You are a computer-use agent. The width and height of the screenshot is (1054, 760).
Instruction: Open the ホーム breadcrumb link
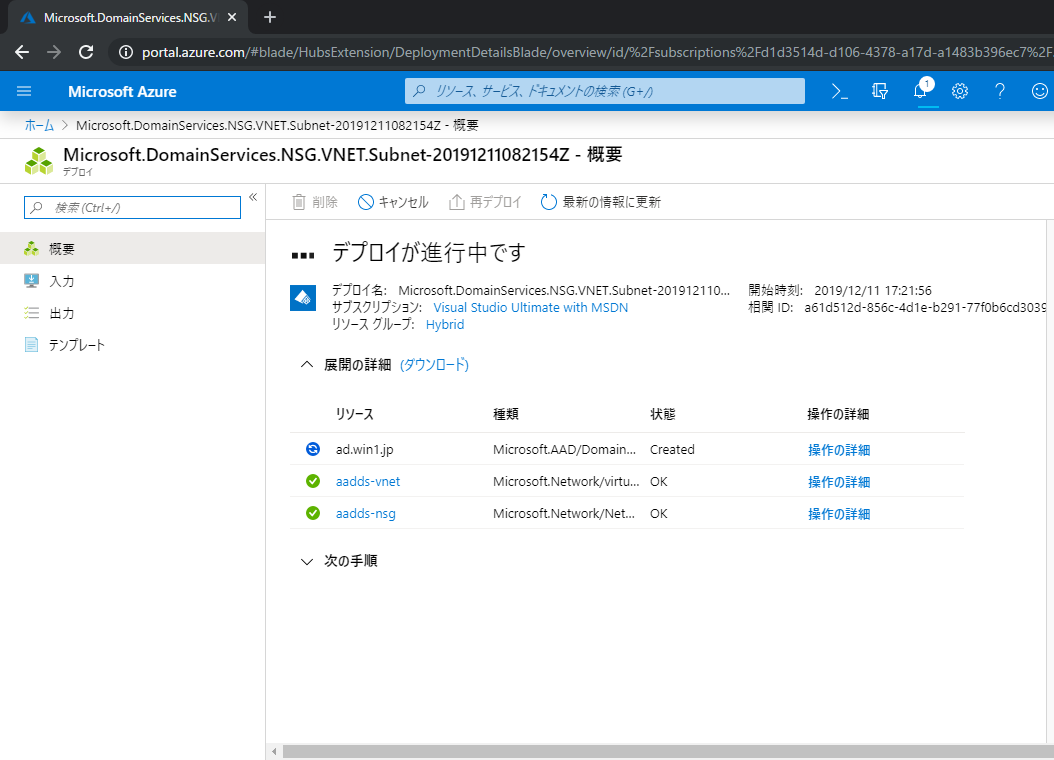click(x=39, y=126)
